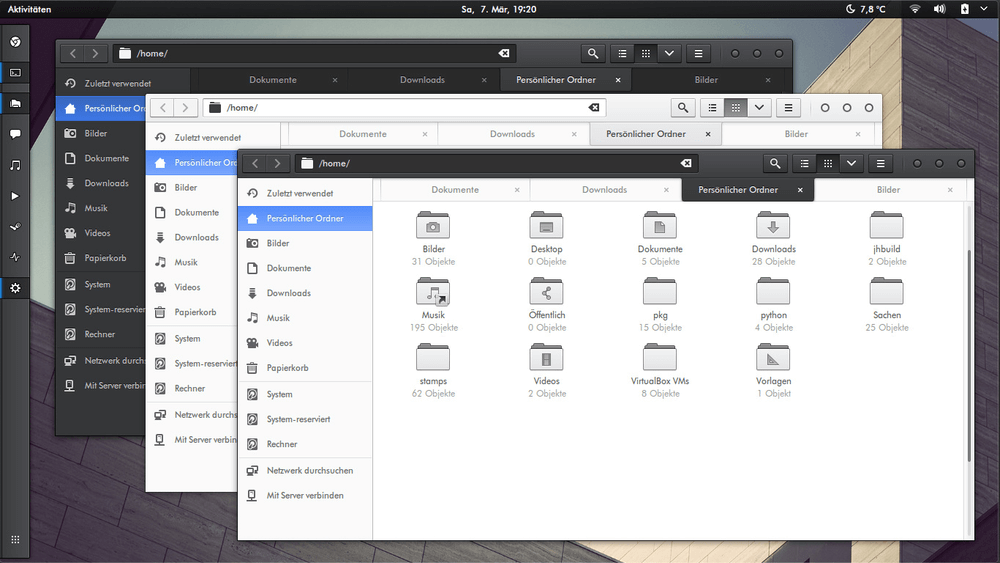
Task: Switch to Dokumente tab in back window
Action: tap(273, 80)
